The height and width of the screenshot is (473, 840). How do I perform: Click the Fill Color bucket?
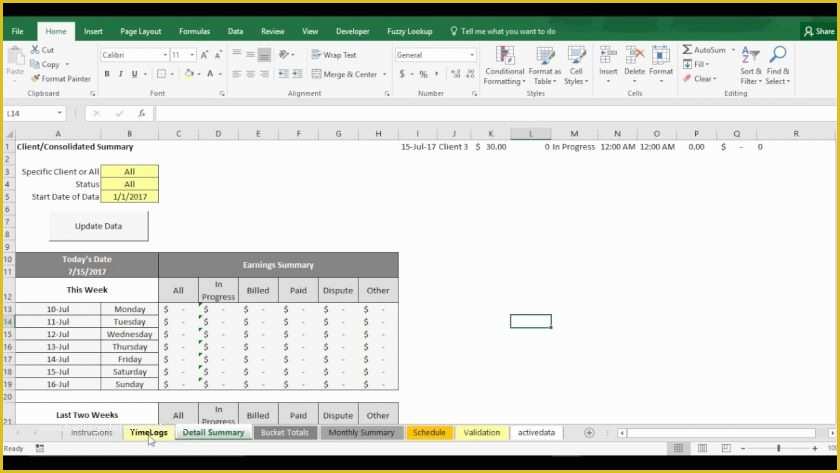pyautogui.click(x=189, y=74)
